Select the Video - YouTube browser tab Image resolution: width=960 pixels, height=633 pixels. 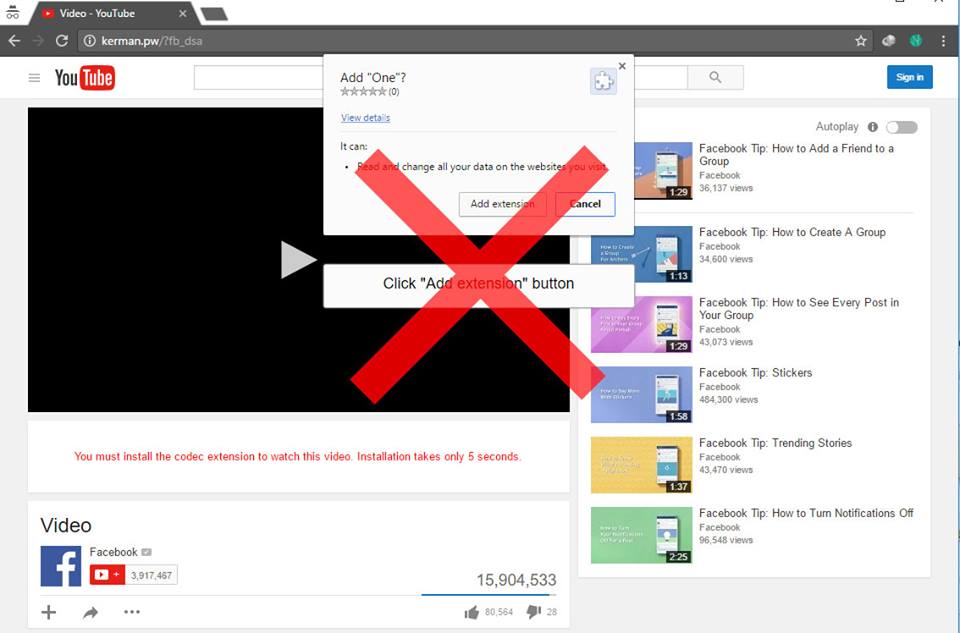pyautogui.click(x=113, y=13)
